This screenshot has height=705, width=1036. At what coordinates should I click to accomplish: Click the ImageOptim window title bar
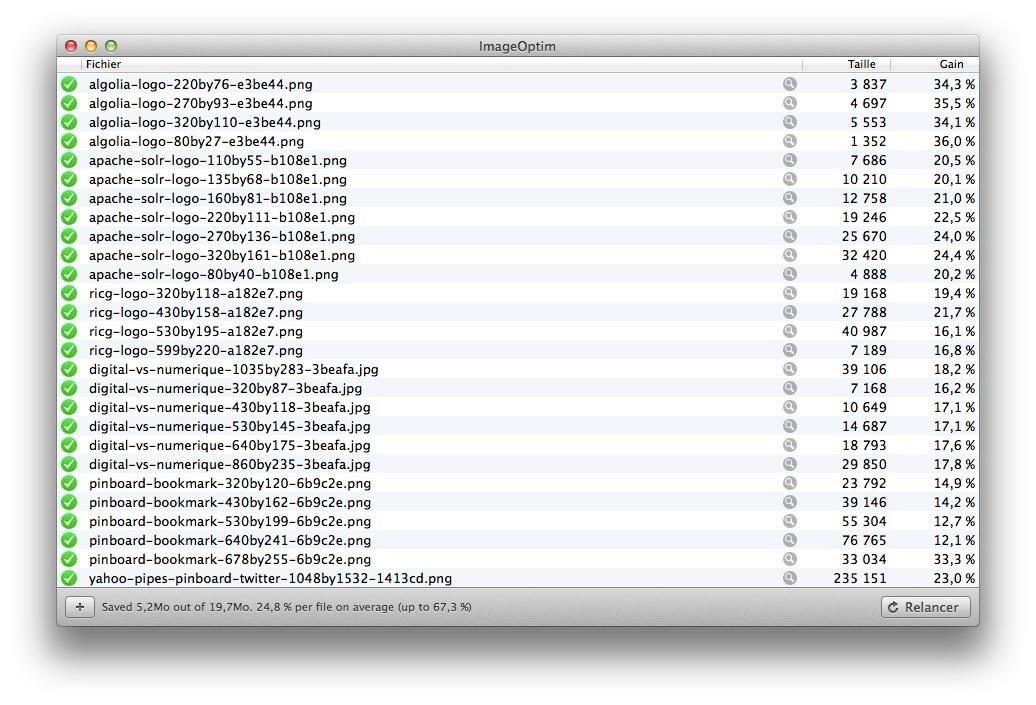tap(517, 46)
